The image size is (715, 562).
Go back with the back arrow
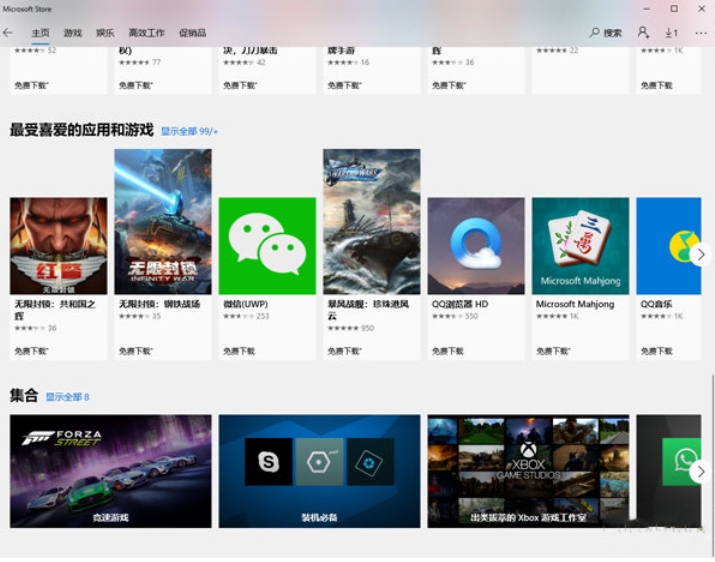click(x=8, y=32)
